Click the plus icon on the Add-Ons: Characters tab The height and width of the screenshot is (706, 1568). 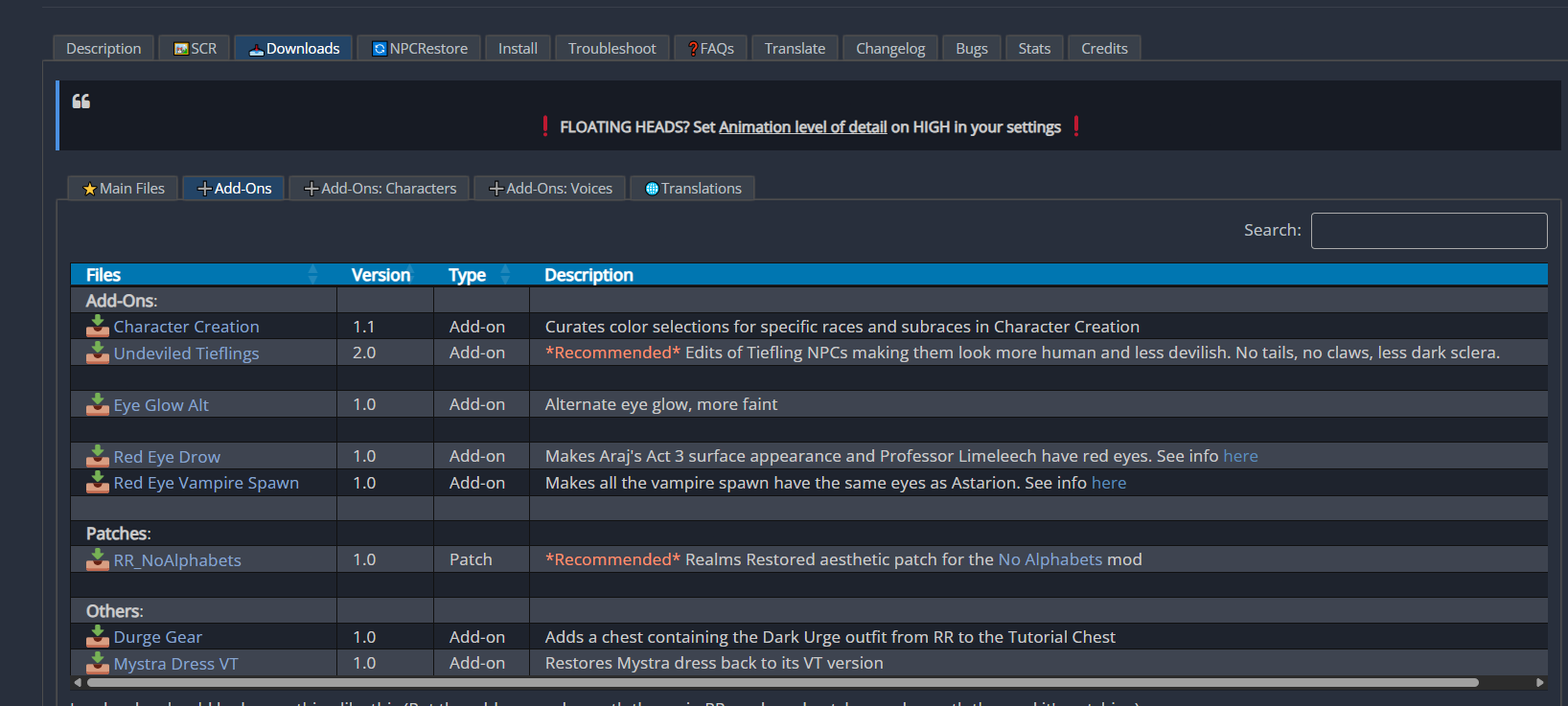[x=311, y=189]
